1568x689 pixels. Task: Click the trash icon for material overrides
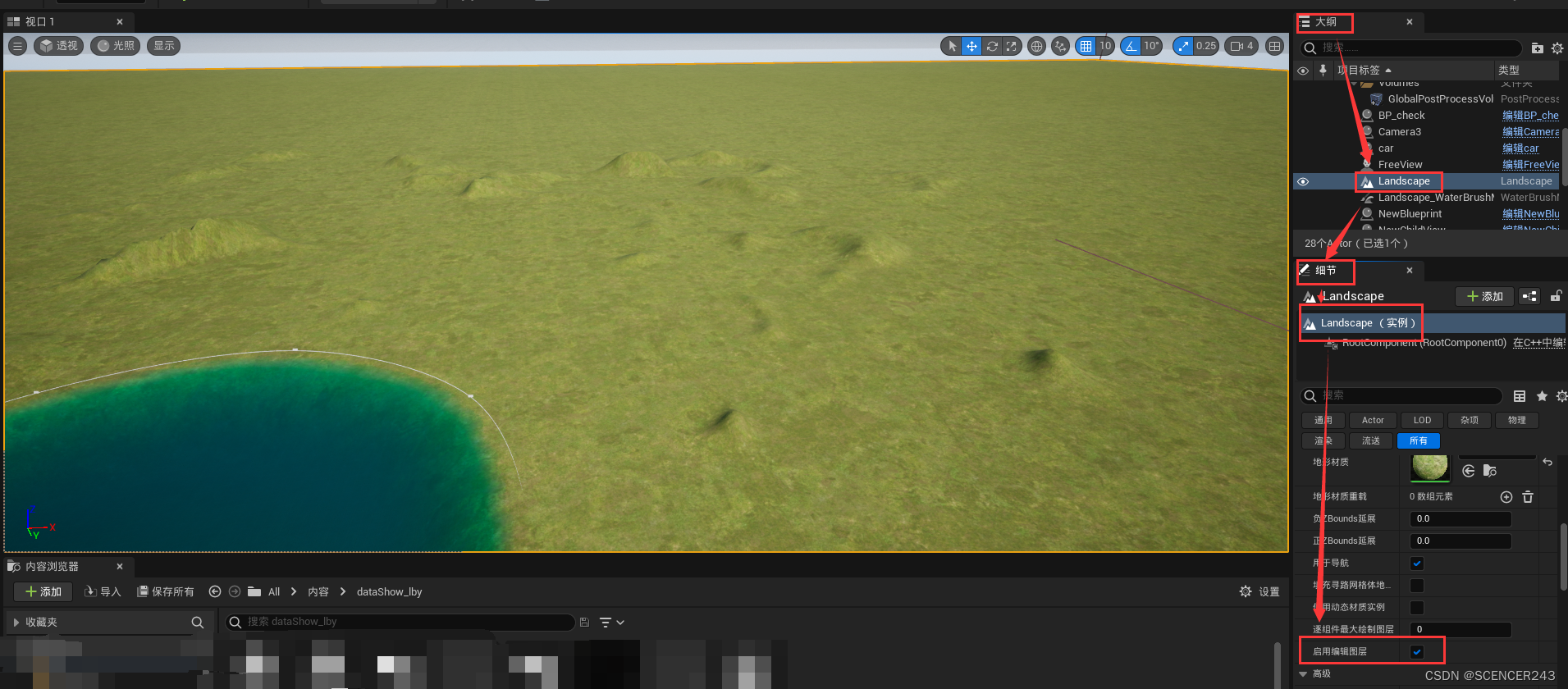coord(1528,497)
